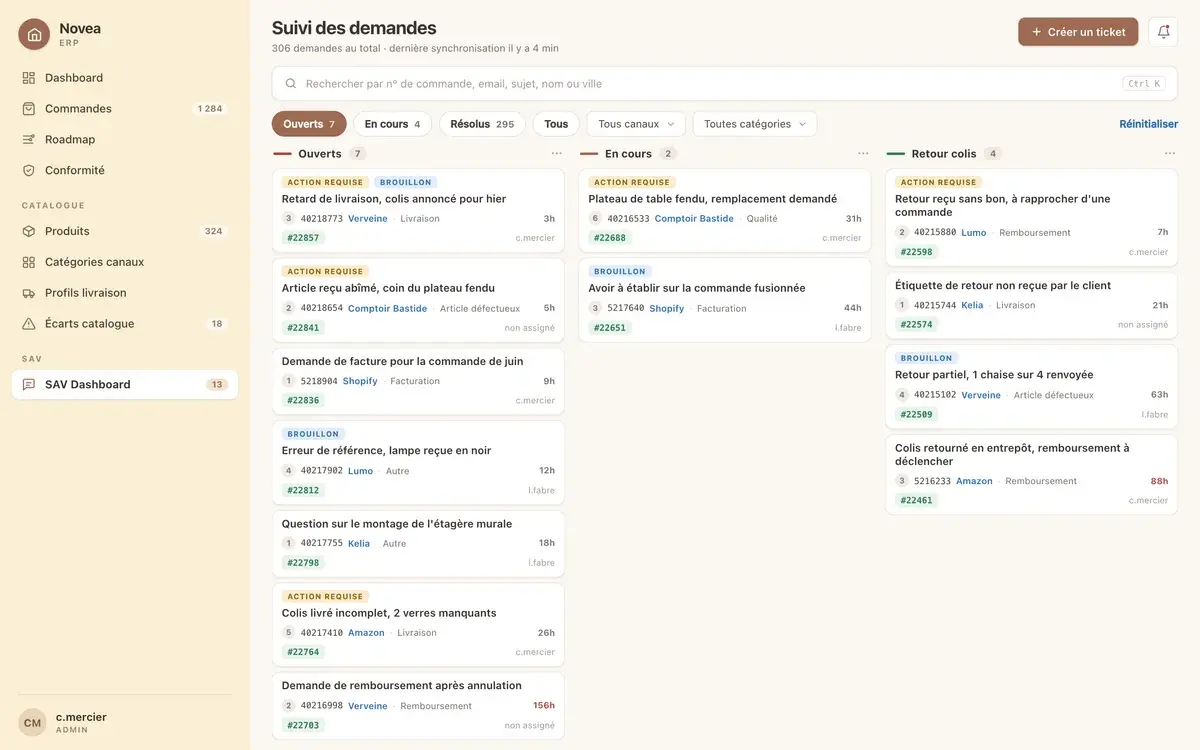Open the Retour colis column options menu
Viewport: 1200px width, 750px height.
click(x=1170, y=154)
